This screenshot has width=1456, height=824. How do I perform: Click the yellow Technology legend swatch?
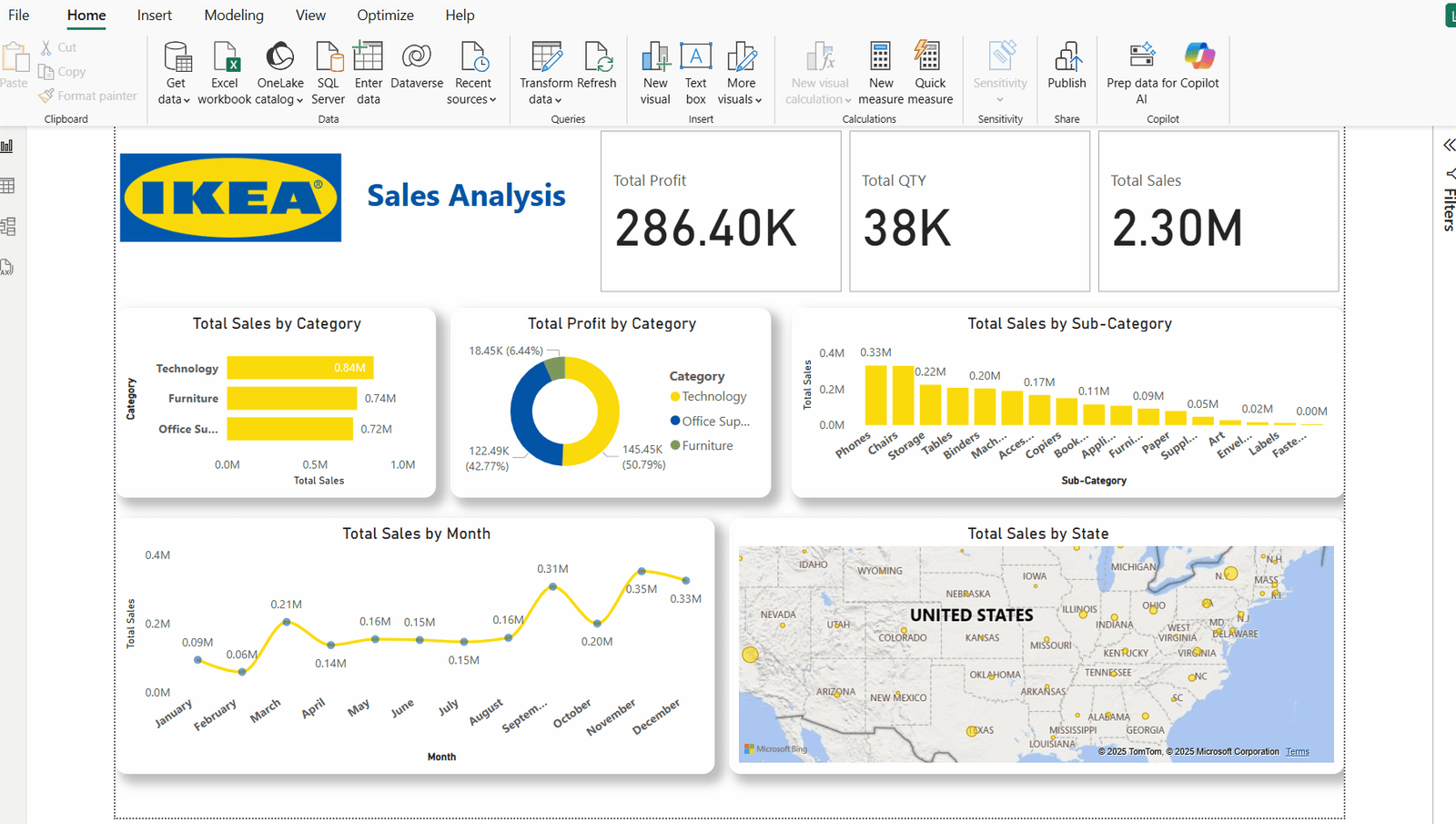[675, 396]
